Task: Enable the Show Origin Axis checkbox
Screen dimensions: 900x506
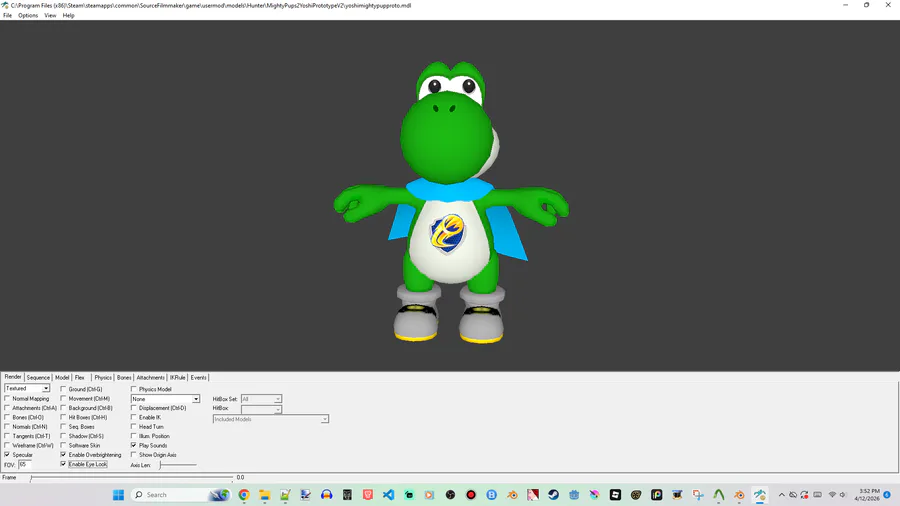Action: pos(134,454)
